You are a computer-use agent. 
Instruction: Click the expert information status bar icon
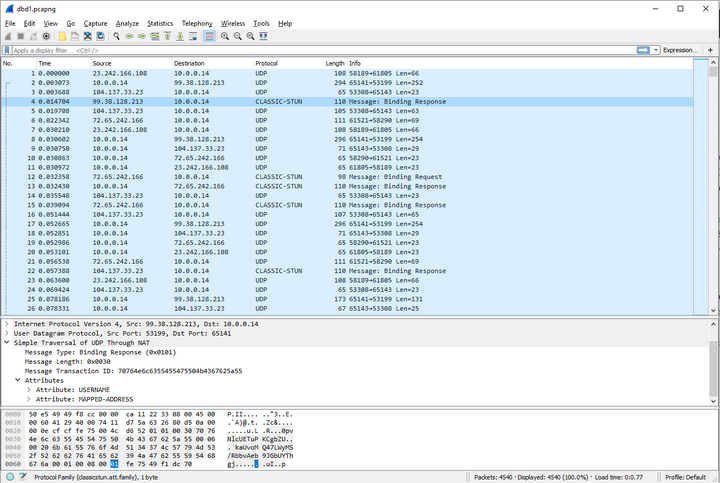pos(8,477)
